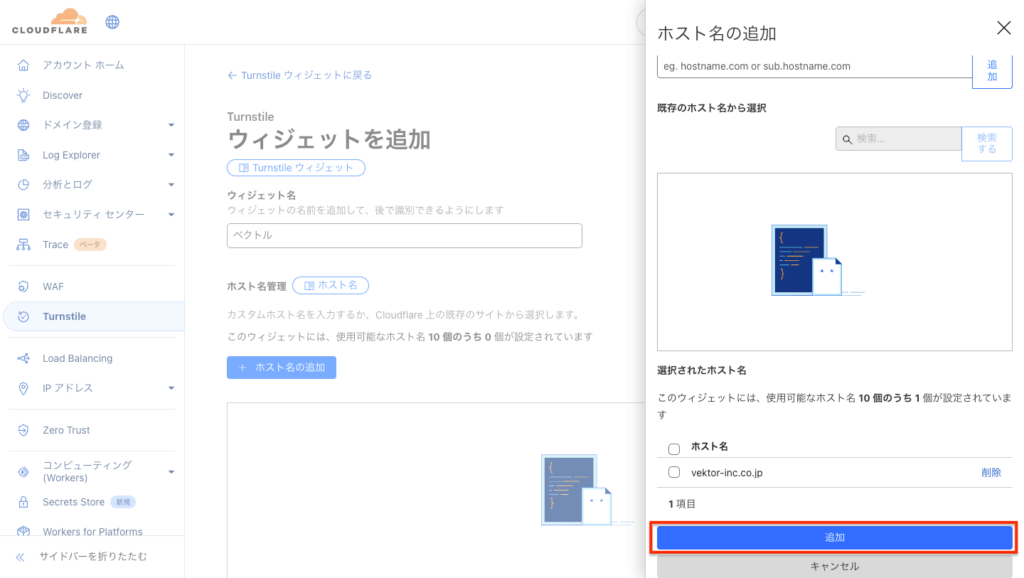Click the Zero Trust icon
This screenshot has width=1024, height=578.
24,430
